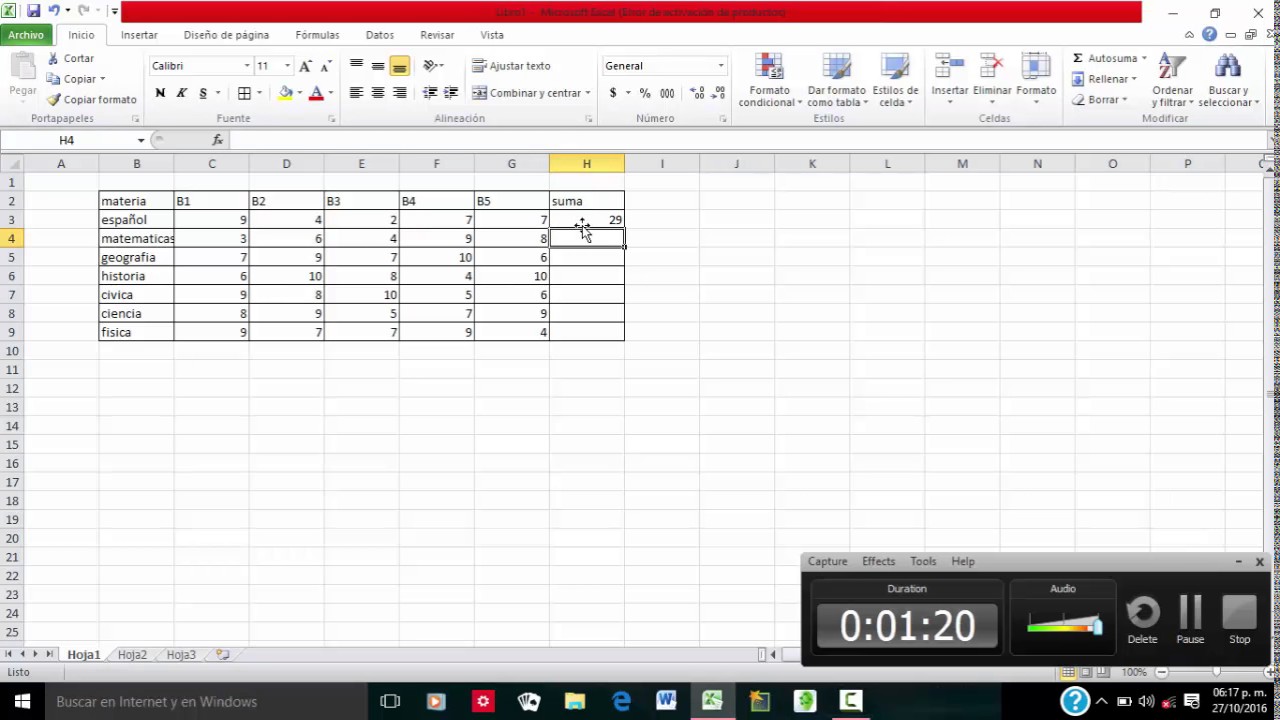Viewport: 1280px width, 720px height.
Task: Open the Effects menu in recorder
Action: point(878,562)
